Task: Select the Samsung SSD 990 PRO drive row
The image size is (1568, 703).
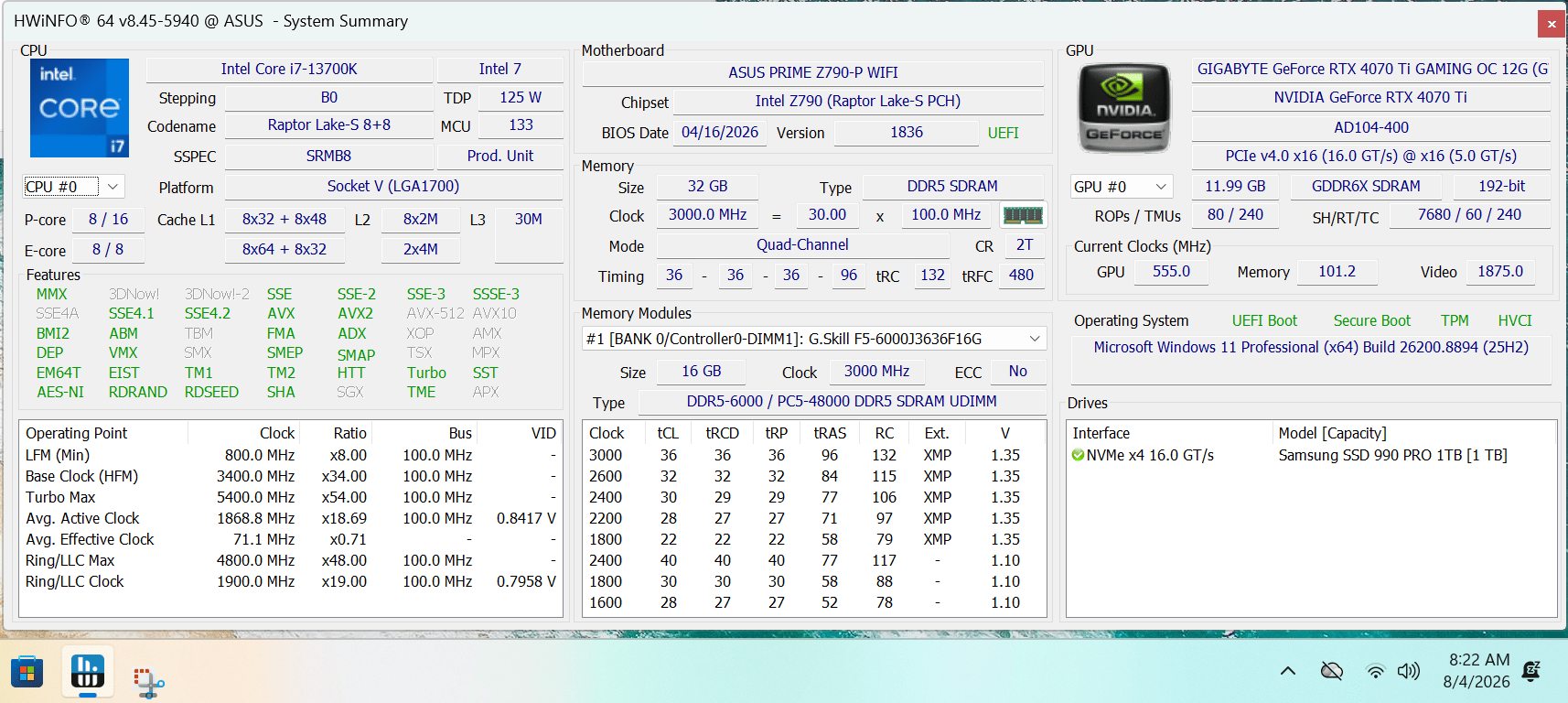Action: pyautogui.click(x=1311, y=455)
